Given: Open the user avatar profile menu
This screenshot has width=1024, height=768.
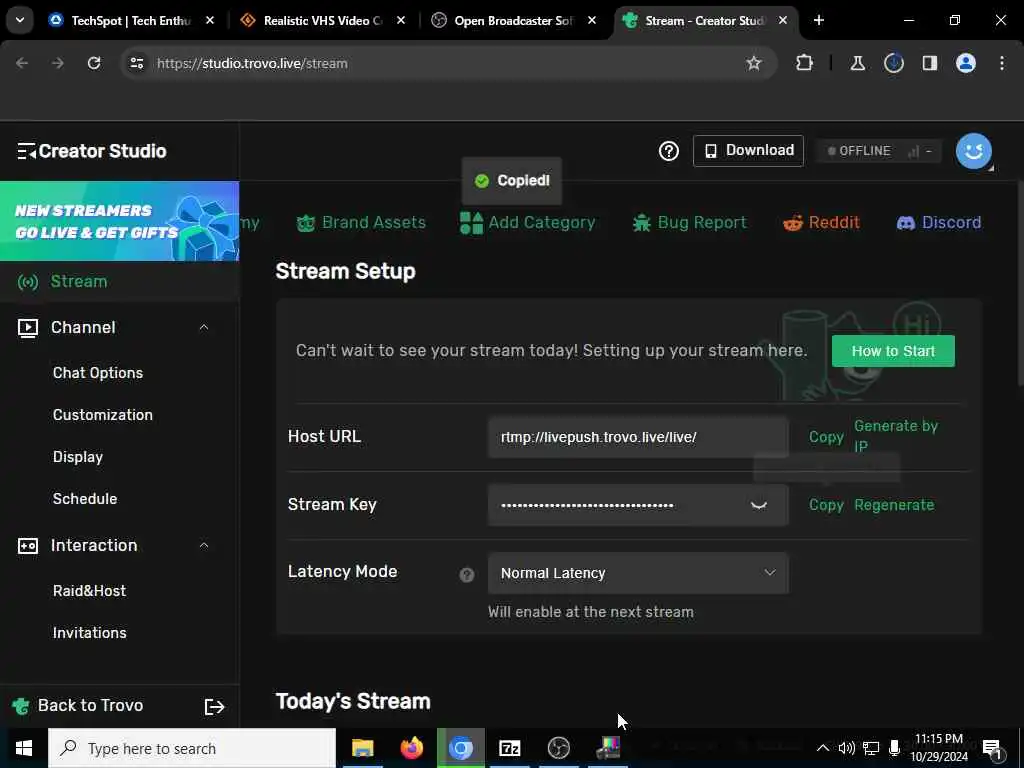Looking at the screenshot, I should click(974, 152).
